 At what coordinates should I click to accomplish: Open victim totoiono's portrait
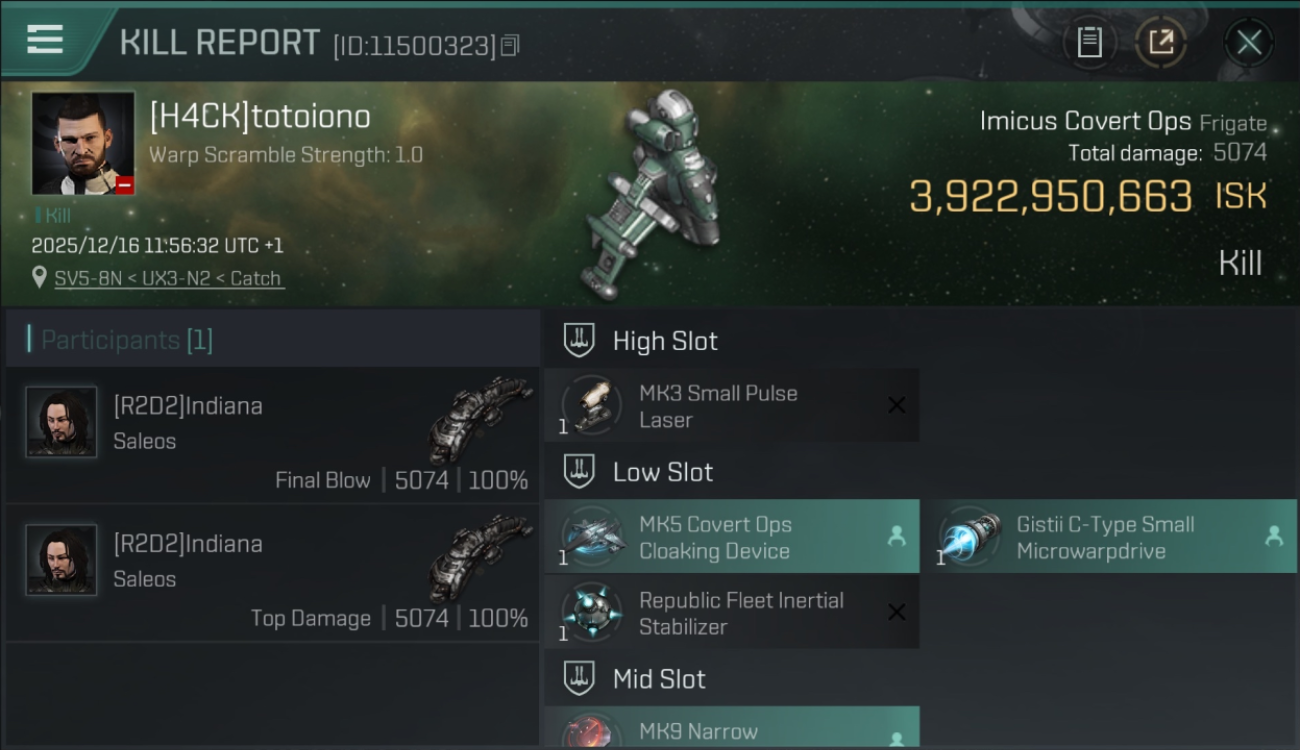coord(83,143)
